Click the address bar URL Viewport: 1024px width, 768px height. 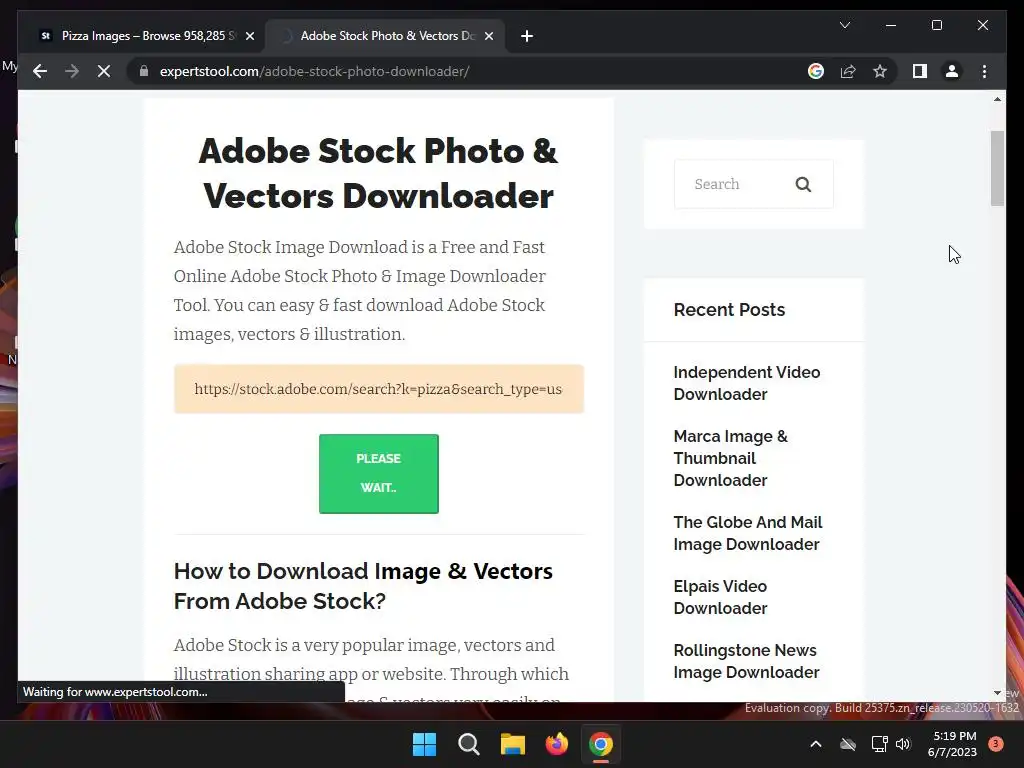click(x=314, y=71)
